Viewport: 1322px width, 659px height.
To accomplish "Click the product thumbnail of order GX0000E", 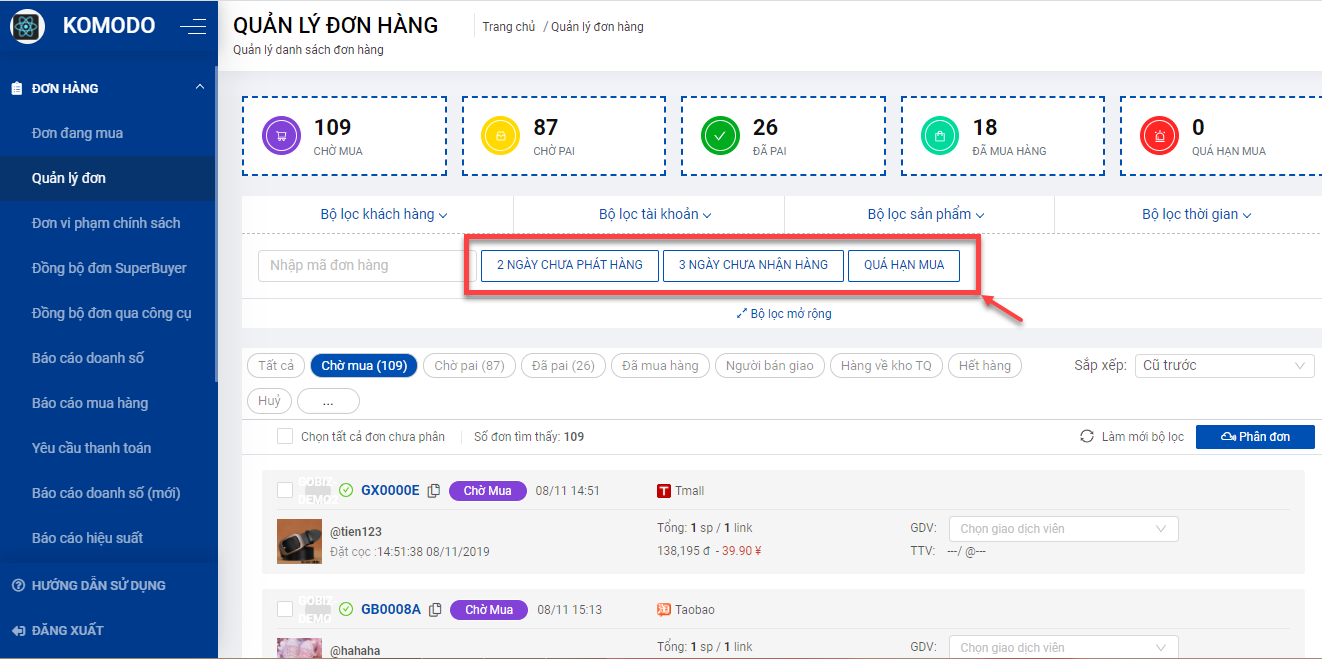I will click(299, 541).
